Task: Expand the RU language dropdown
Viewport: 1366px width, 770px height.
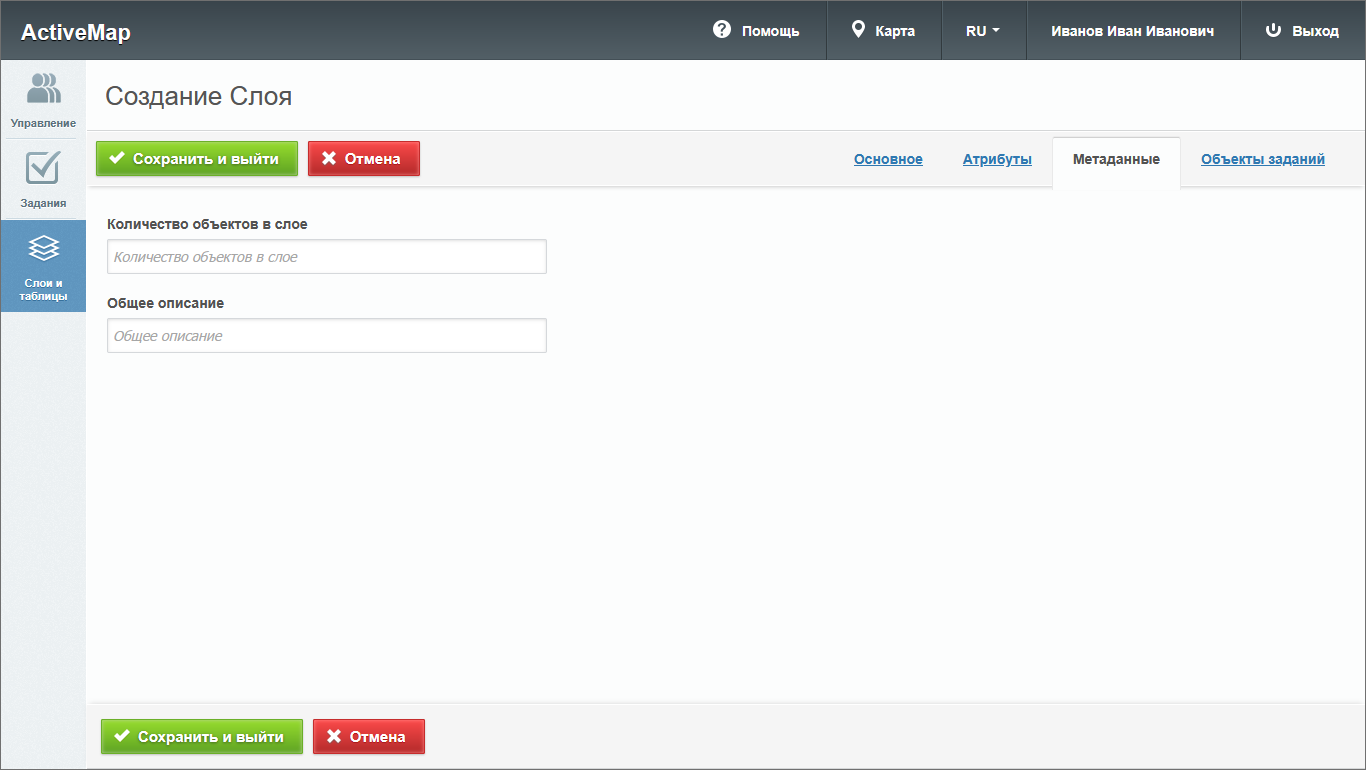Action: [x=982, y=31]
